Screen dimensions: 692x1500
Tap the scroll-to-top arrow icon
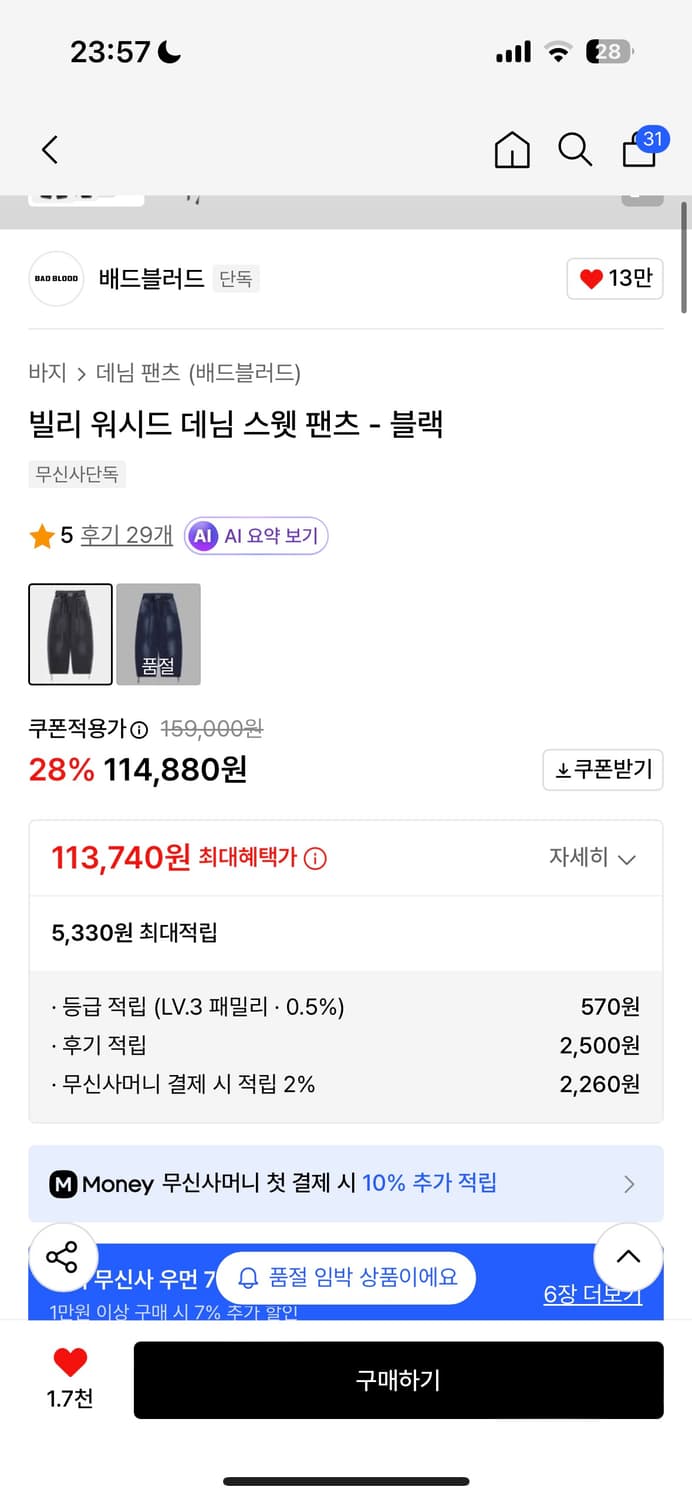click(x=628, y=1257)
